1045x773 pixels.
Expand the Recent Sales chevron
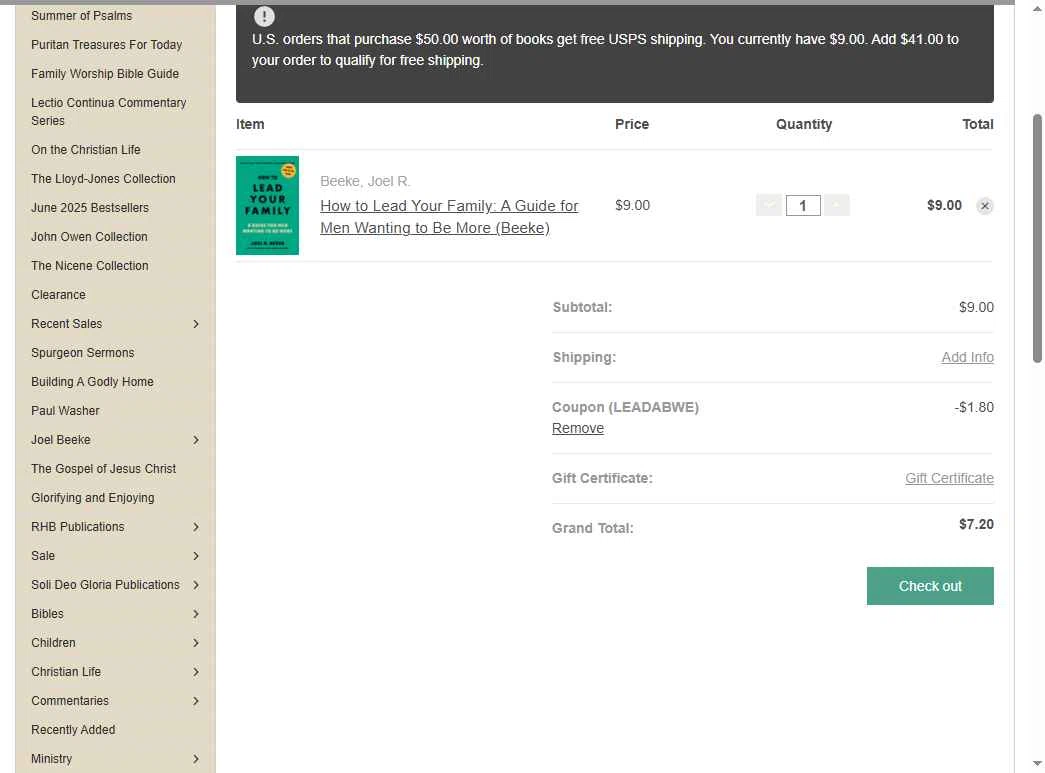pos(196,324)
